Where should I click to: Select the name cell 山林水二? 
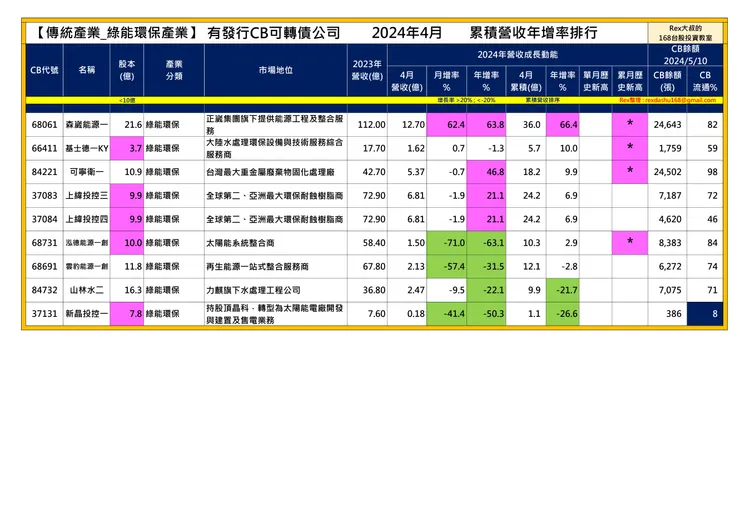[x=87, y=290]
